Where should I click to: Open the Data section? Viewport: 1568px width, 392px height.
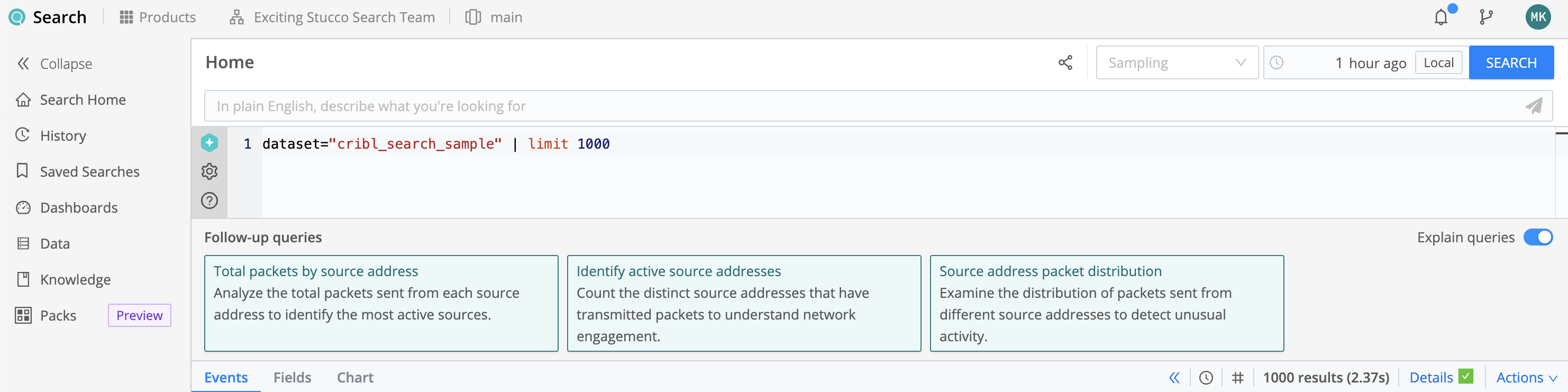click(x=43, y=243)
